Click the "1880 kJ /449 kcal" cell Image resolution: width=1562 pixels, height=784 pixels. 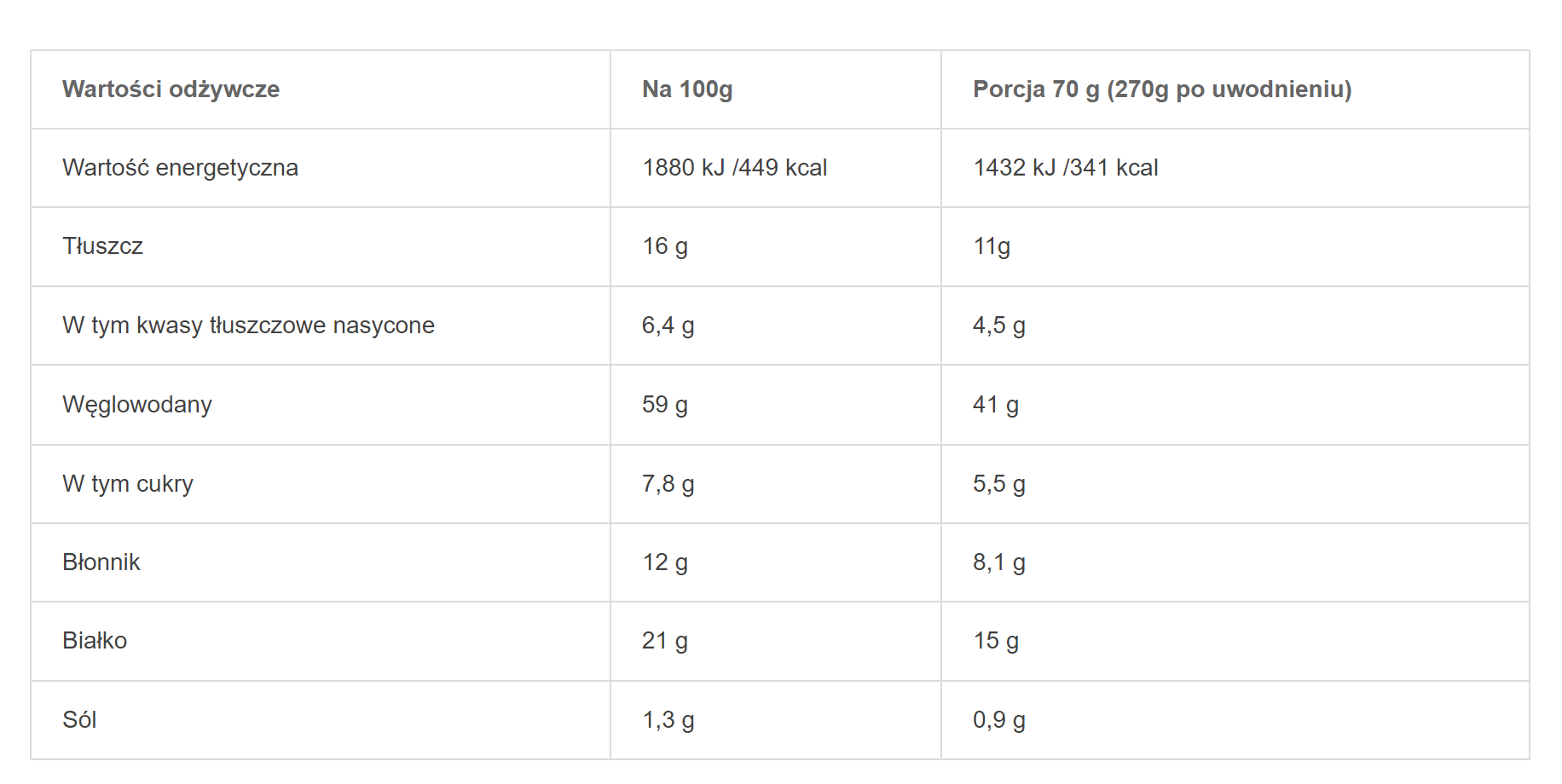[x=734, y=168]
